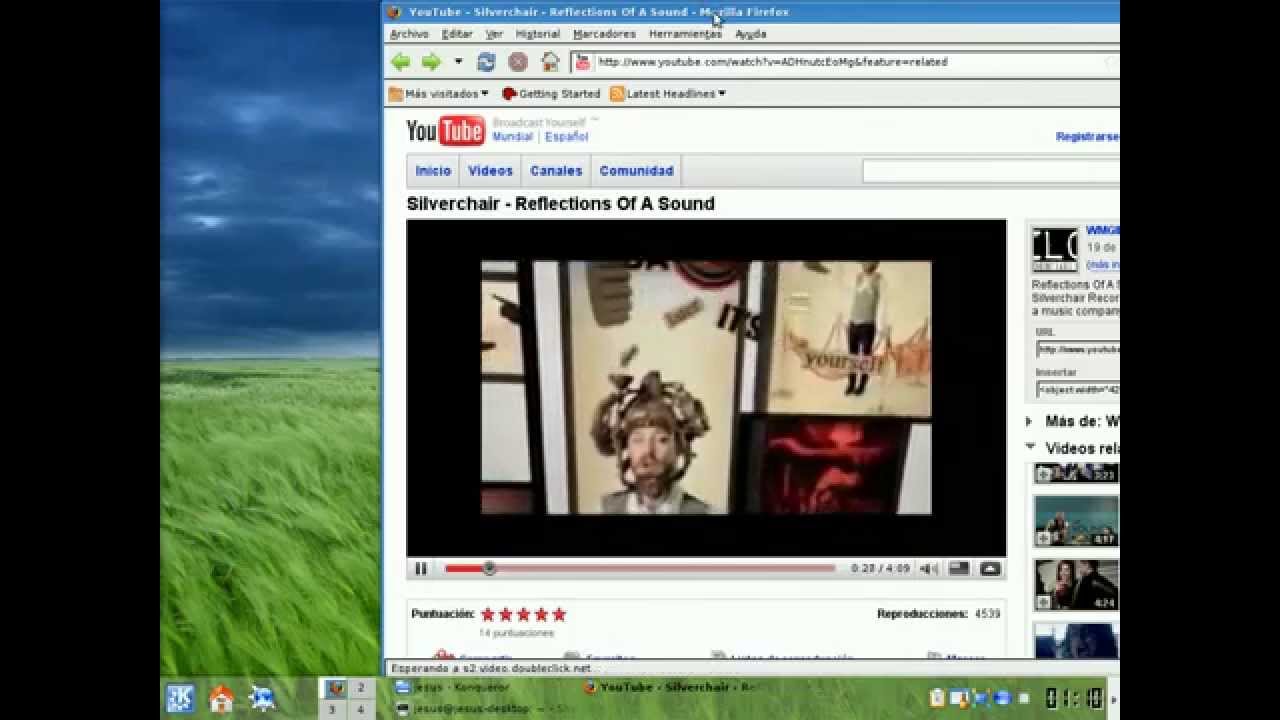Click the Klipper clipboard tray icon
This screenshot has height=720, width=1280.
pos(937,698)
